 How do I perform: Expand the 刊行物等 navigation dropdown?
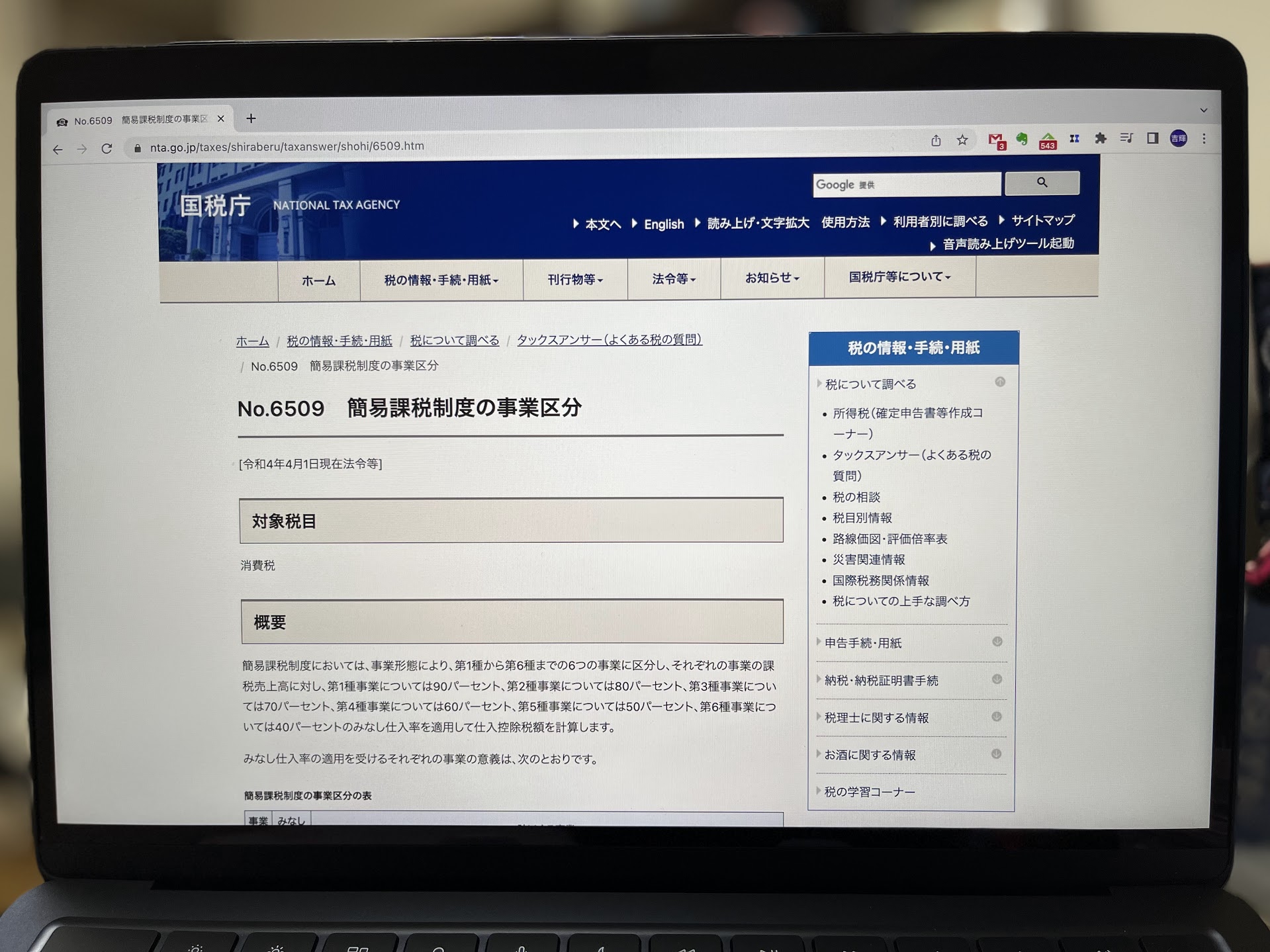pyautogui.click(x=574, y=279)
